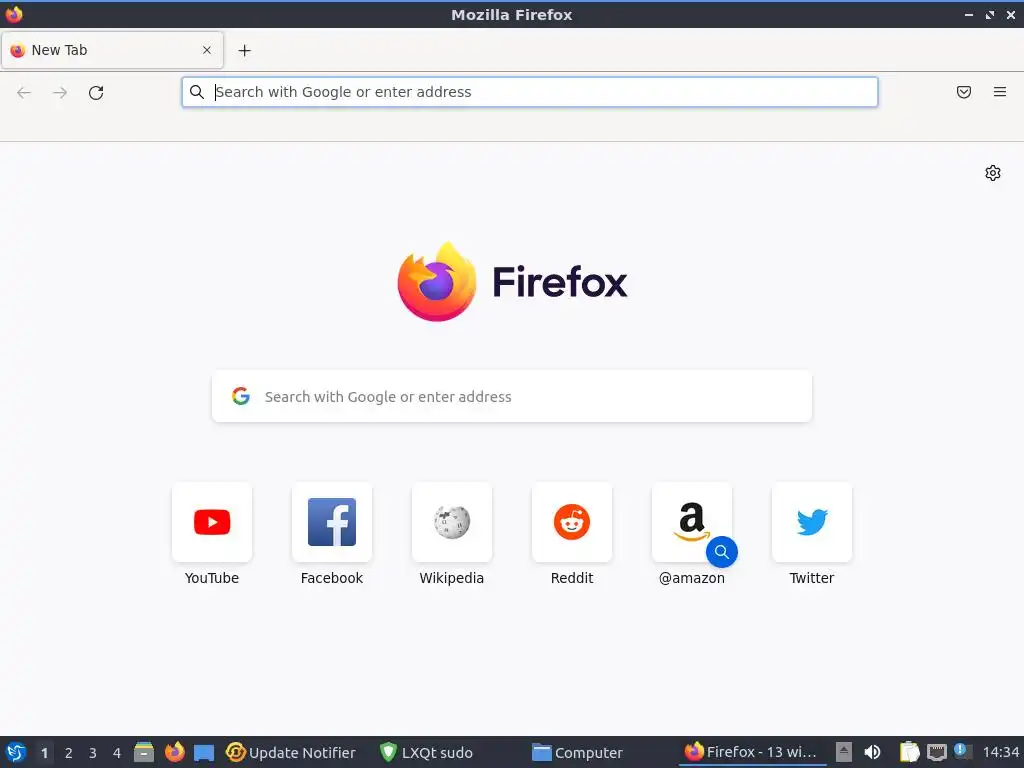Switch to virtual desktop 3
The width and height of the screenshot is (1024, 768).
pyautogui.click(x=93, y=753)
